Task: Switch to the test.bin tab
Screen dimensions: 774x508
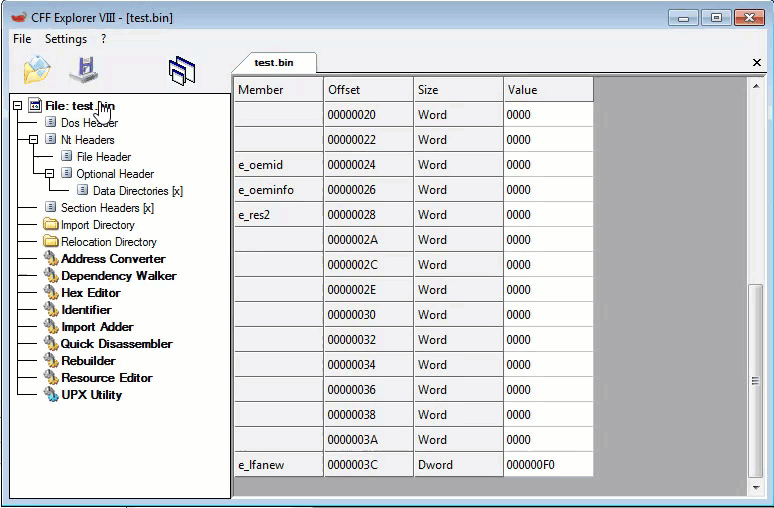Action: 274,63
